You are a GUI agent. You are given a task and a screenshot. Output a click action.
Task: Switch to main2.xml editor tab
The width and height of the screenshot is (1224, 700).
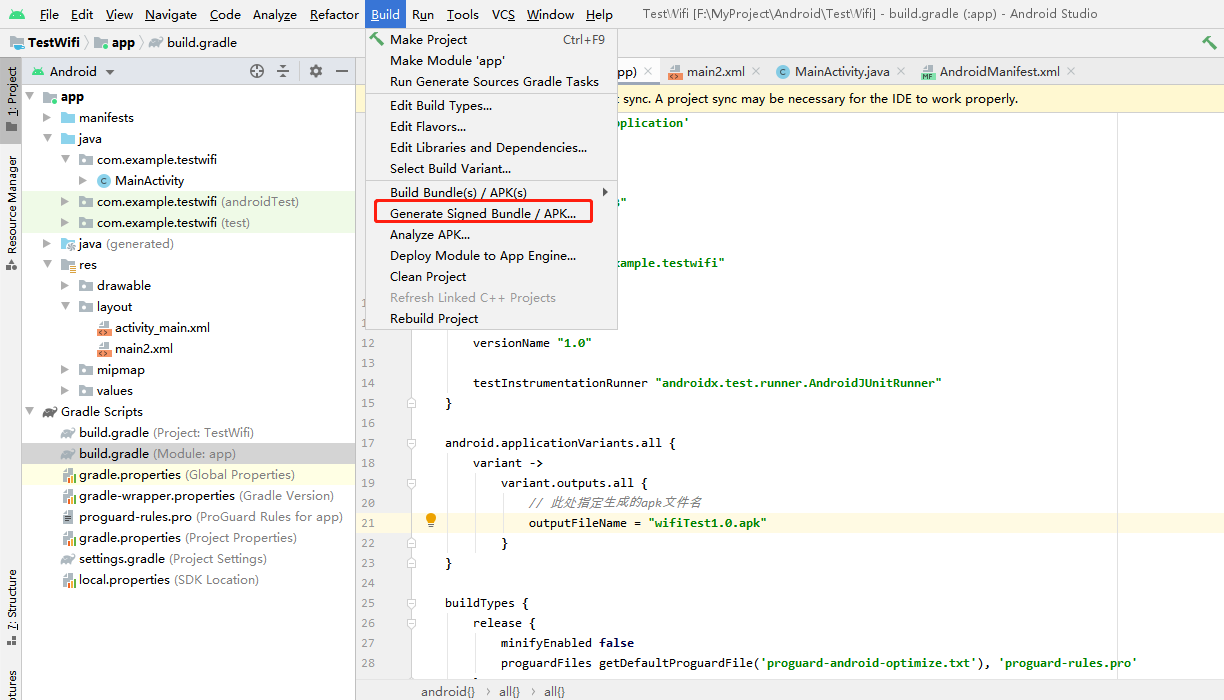click(x=715, y=72)
